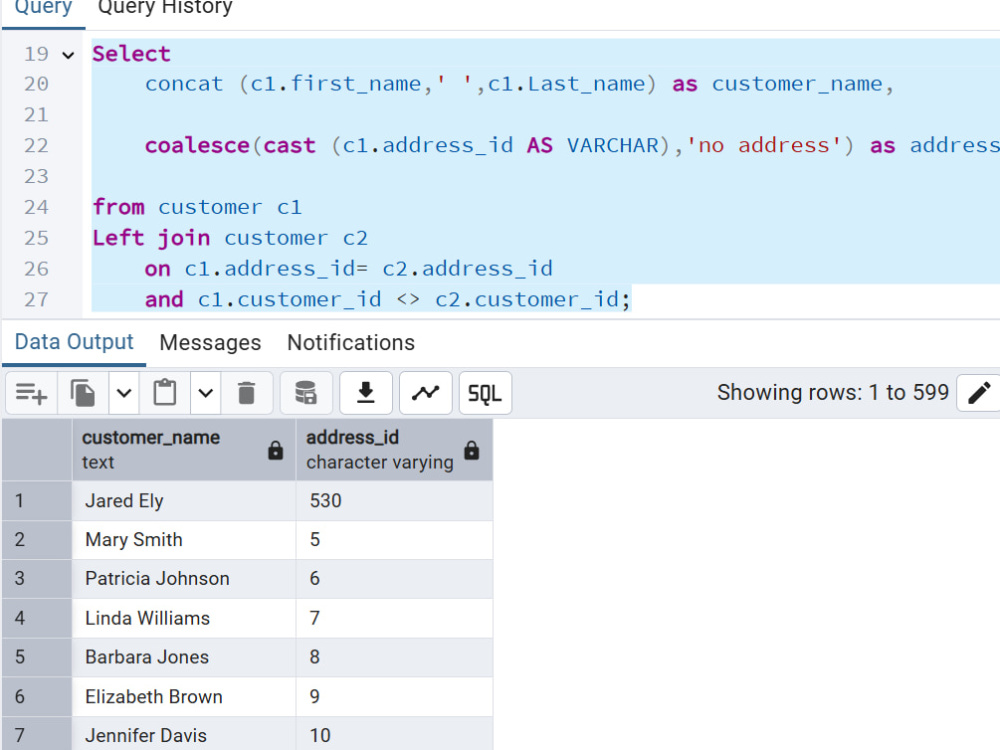Click the Delete trash icon
1000x750 pixels.
click(x=246, y=393)
